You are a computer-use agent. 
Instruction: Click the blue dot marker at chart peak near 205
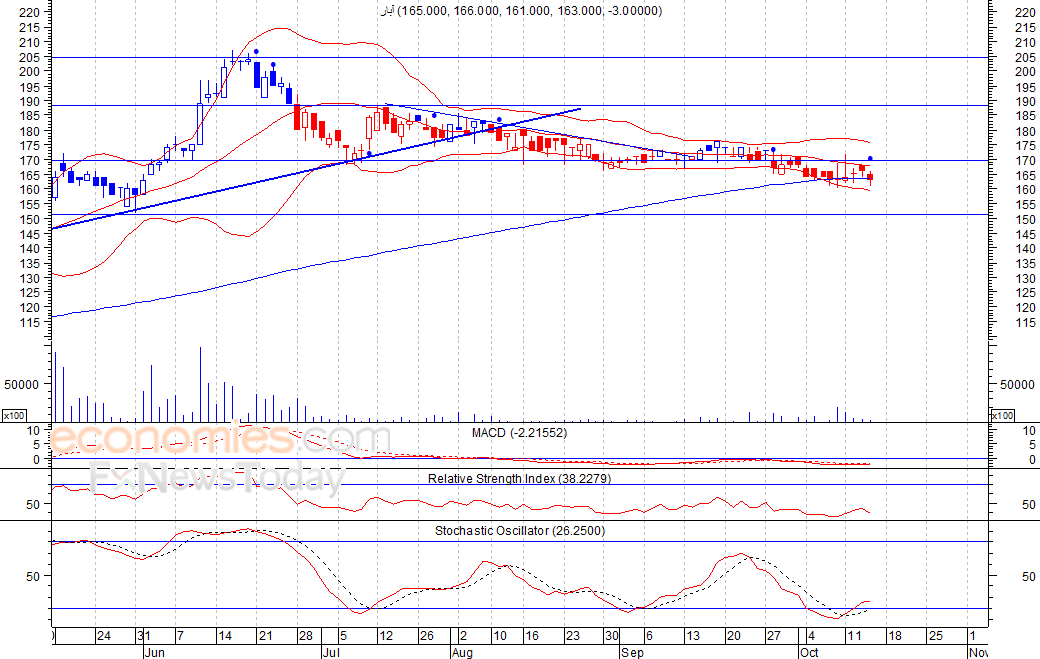click(x=257, y=51)
